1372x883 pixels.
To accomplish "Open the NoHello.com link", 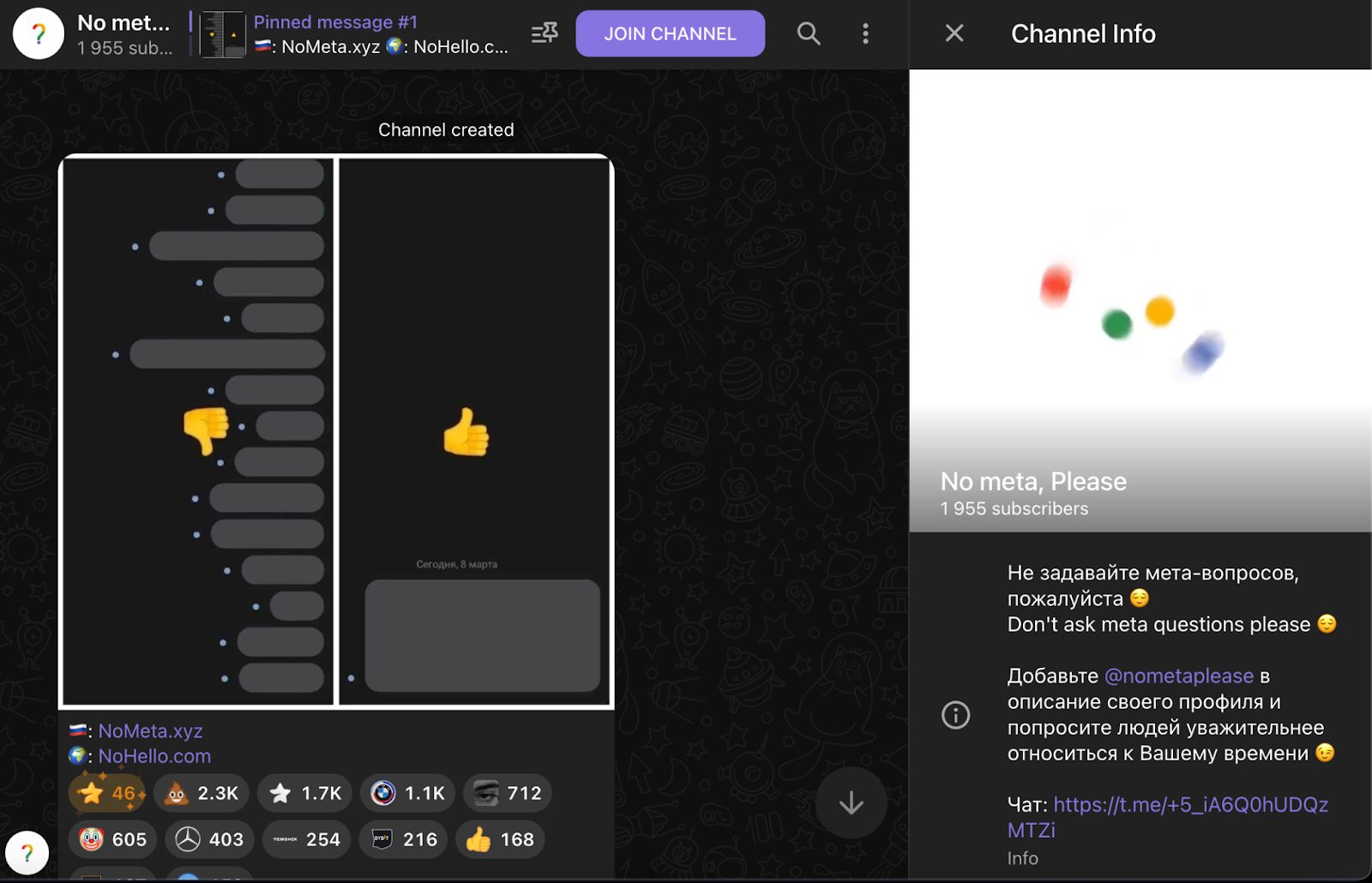I will pyautogui.click(x=154, y=756).
